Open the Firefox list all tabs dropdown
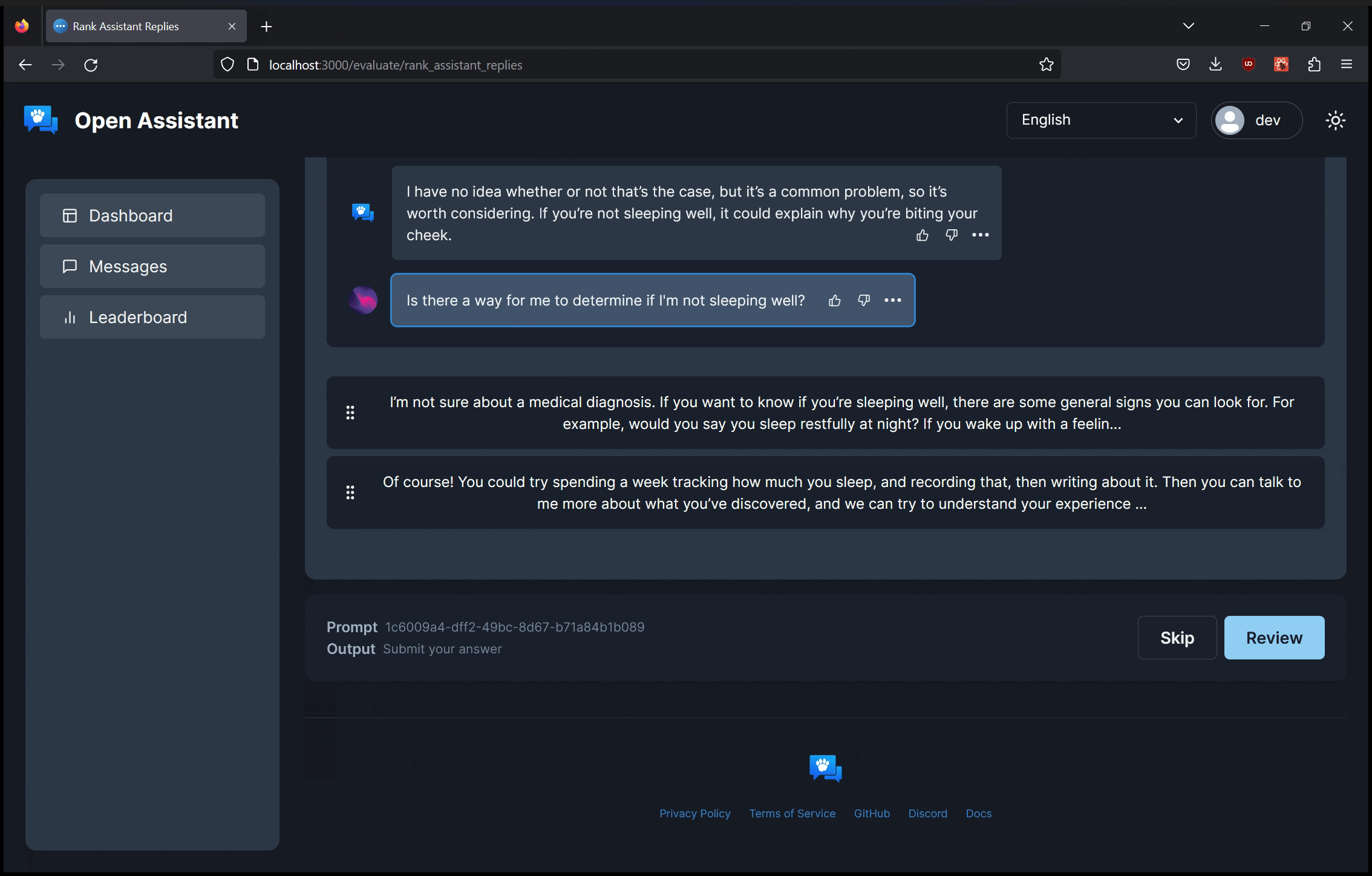The image size is (1372, 876). pyautogui.click(x=1188, y=26)
